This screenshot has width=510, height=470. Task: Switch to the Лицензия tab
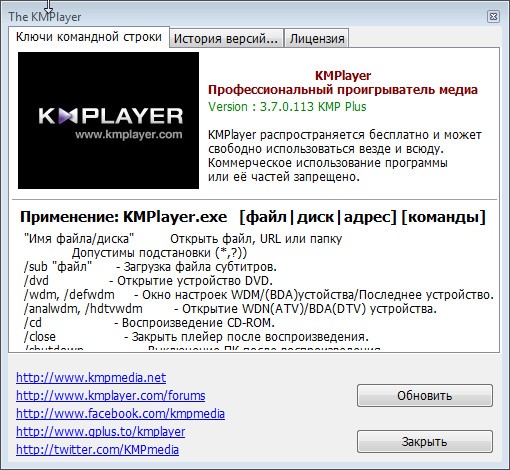(x=317, y=38)
